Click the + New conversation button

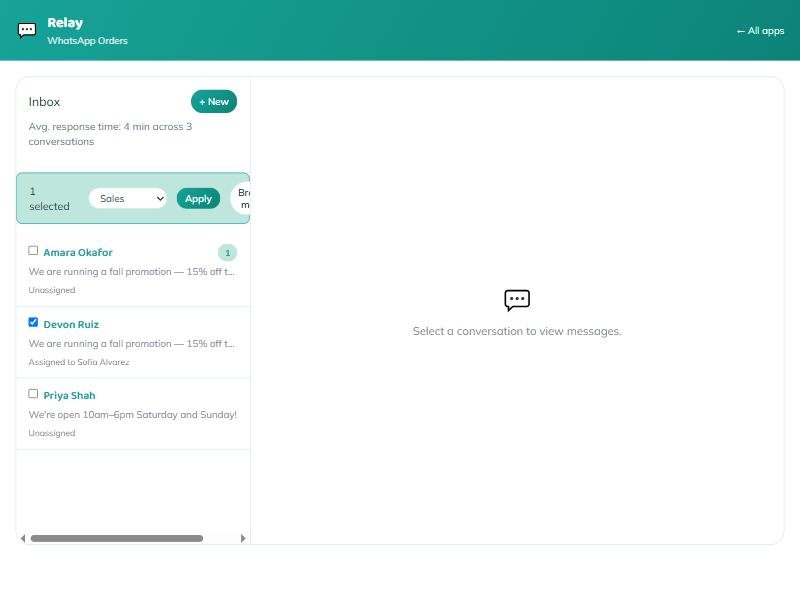tap(214, 102)
